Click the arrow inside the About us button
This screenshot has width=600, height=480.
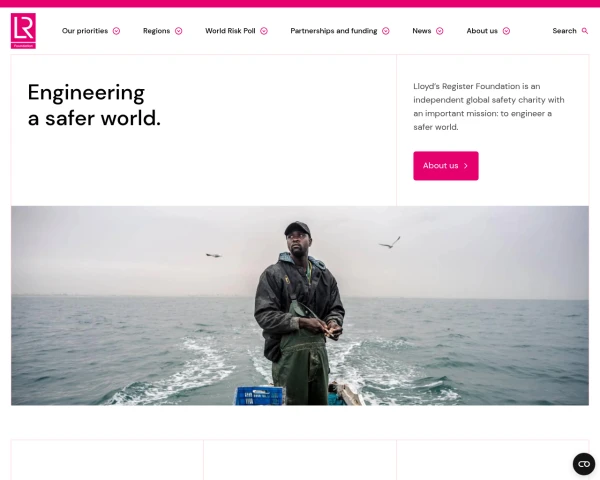click(466, 166)
